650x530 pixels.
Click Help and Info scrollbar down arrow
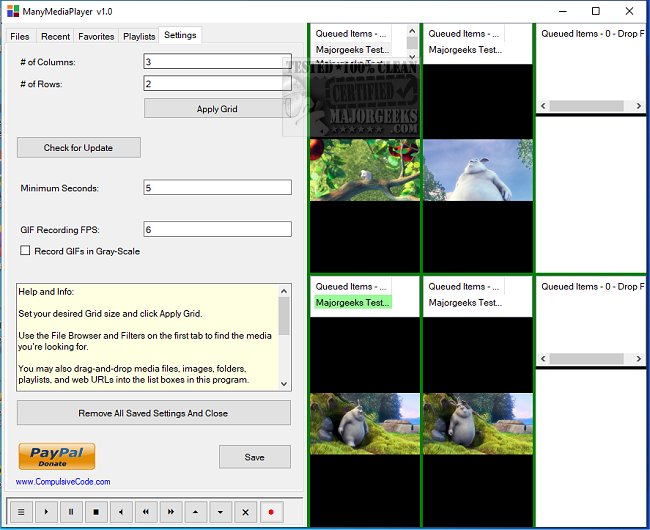click(x=284, y=384)
